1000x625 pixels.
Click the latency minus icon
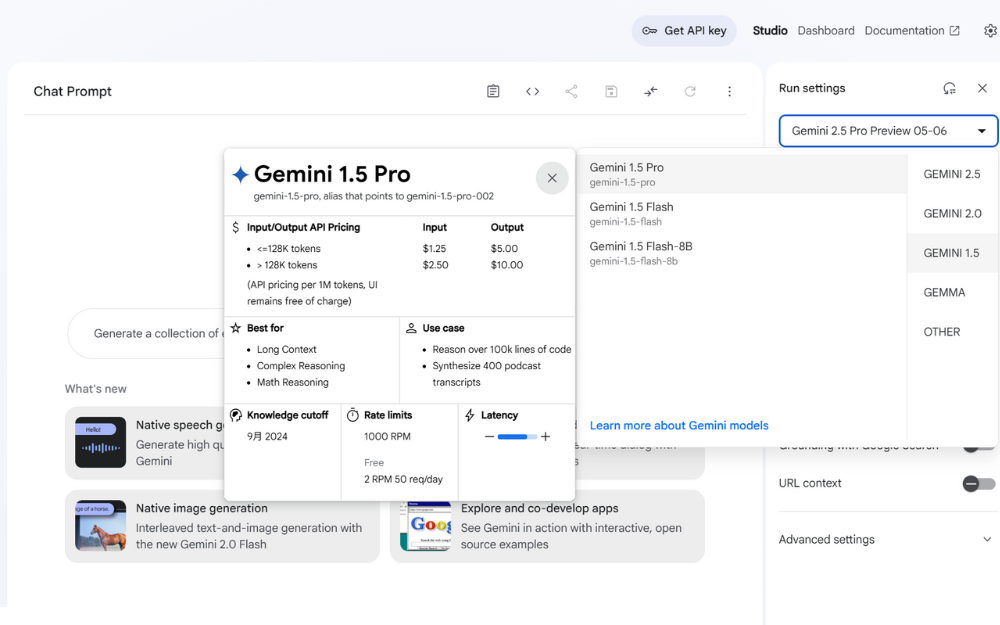(x=489, y=437)
